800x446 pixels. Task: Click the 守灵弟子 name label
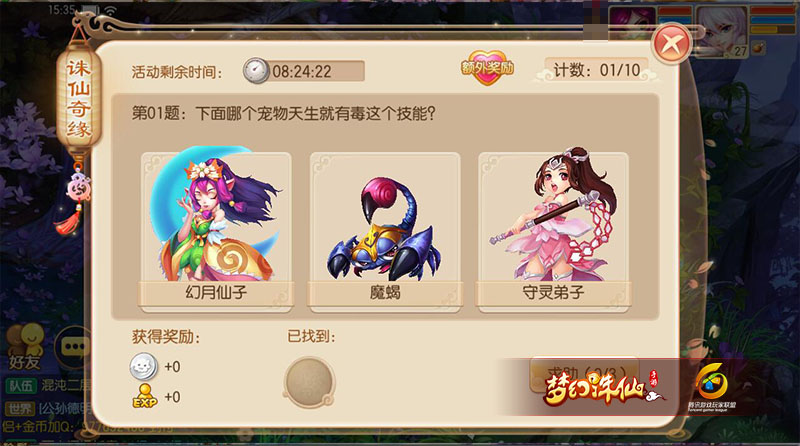point(554,292)
